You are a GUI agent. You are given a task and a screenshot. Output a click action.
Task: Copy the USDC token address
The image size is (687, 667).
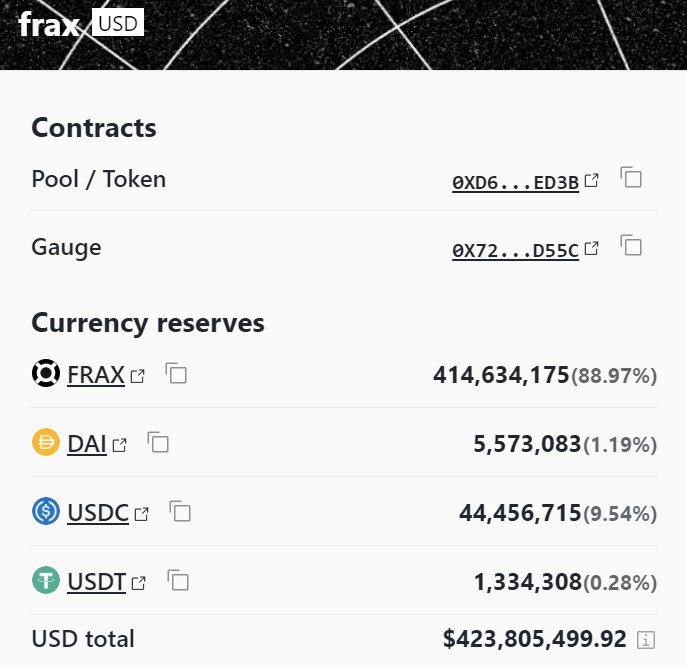[180, 512]
